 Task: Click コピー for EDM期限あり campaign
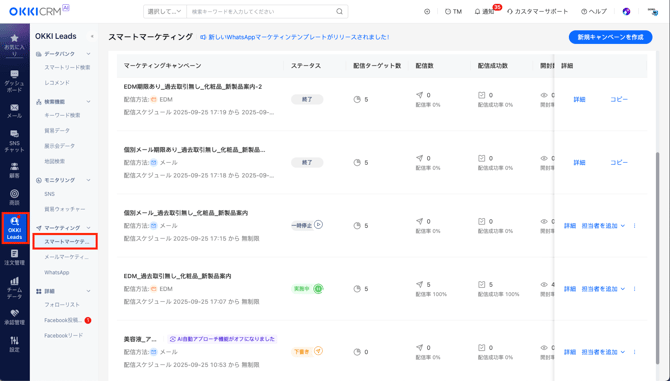[x=619, y=99]
